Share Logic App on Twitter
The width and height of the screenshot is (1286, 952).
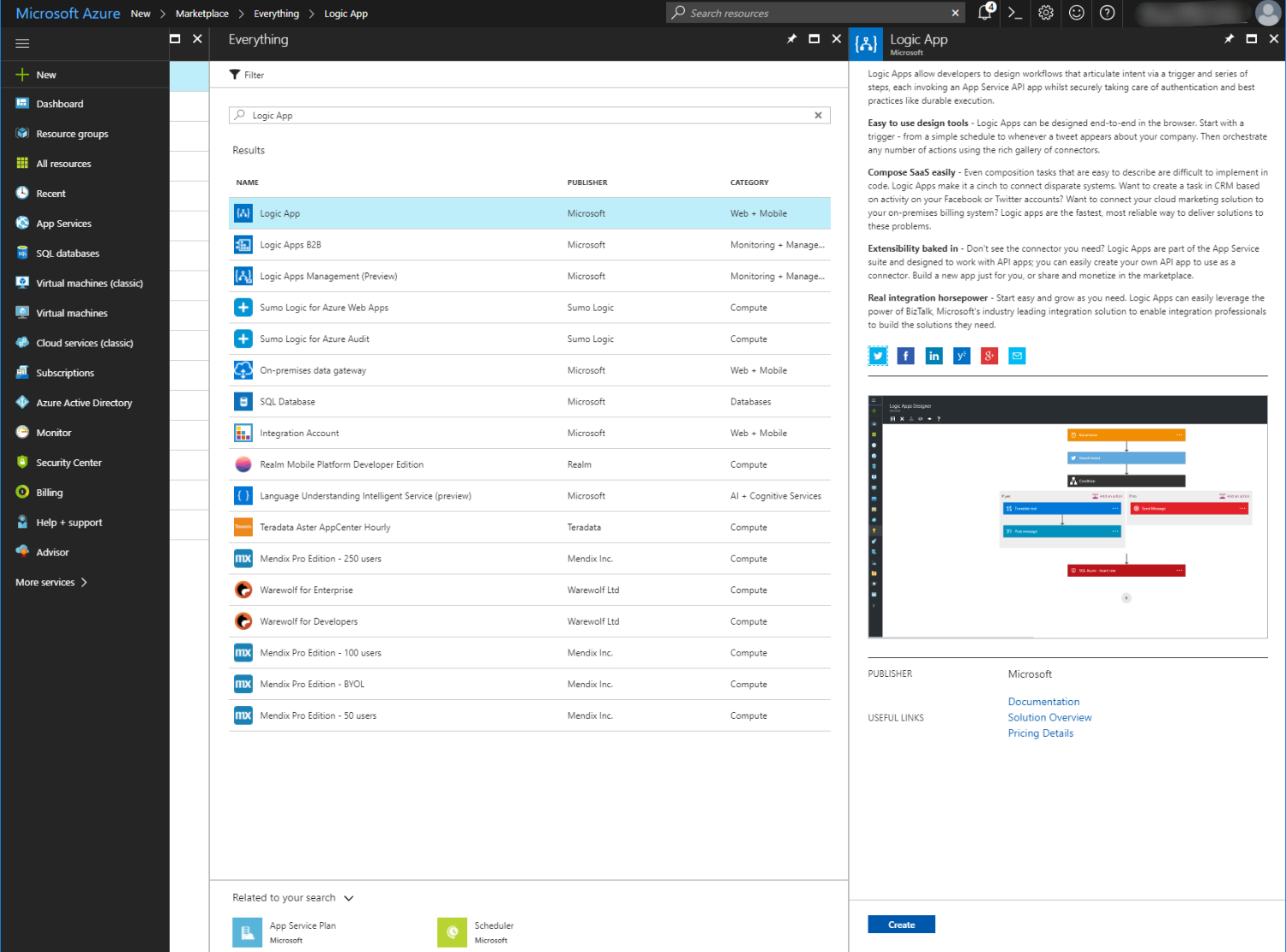[x=878, y=356]
